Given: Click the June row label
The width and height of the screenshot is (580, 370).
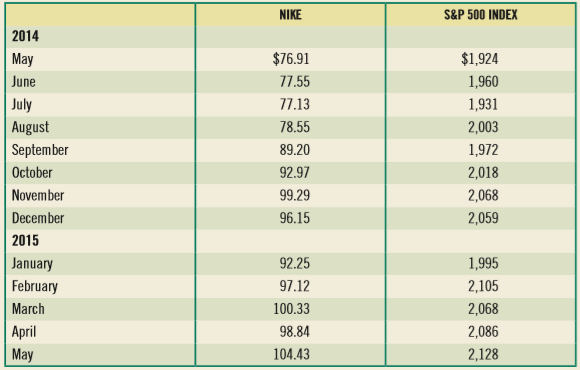Looking at the screenshot, I should [24, 82].
